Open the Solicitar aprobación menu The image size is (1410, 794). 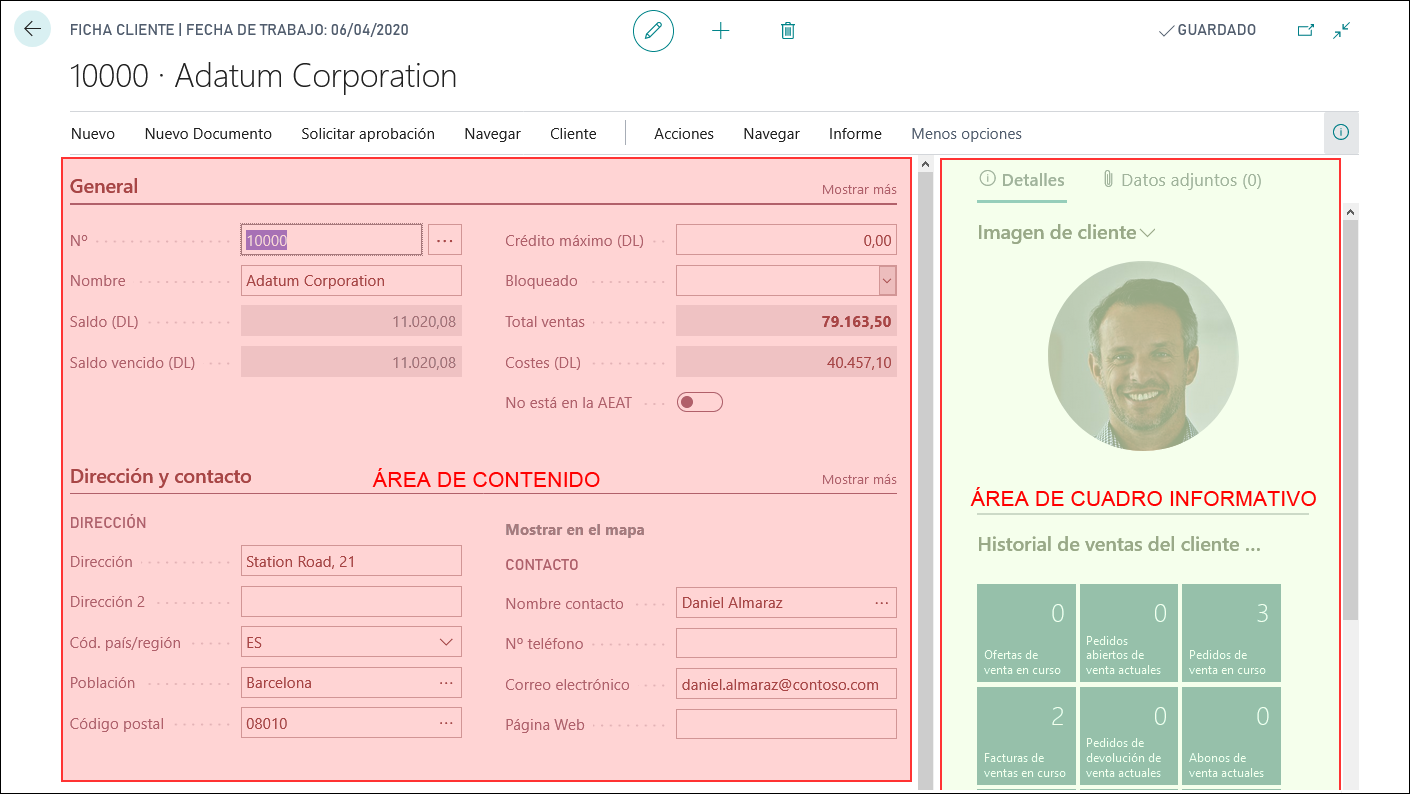point(368,134)
